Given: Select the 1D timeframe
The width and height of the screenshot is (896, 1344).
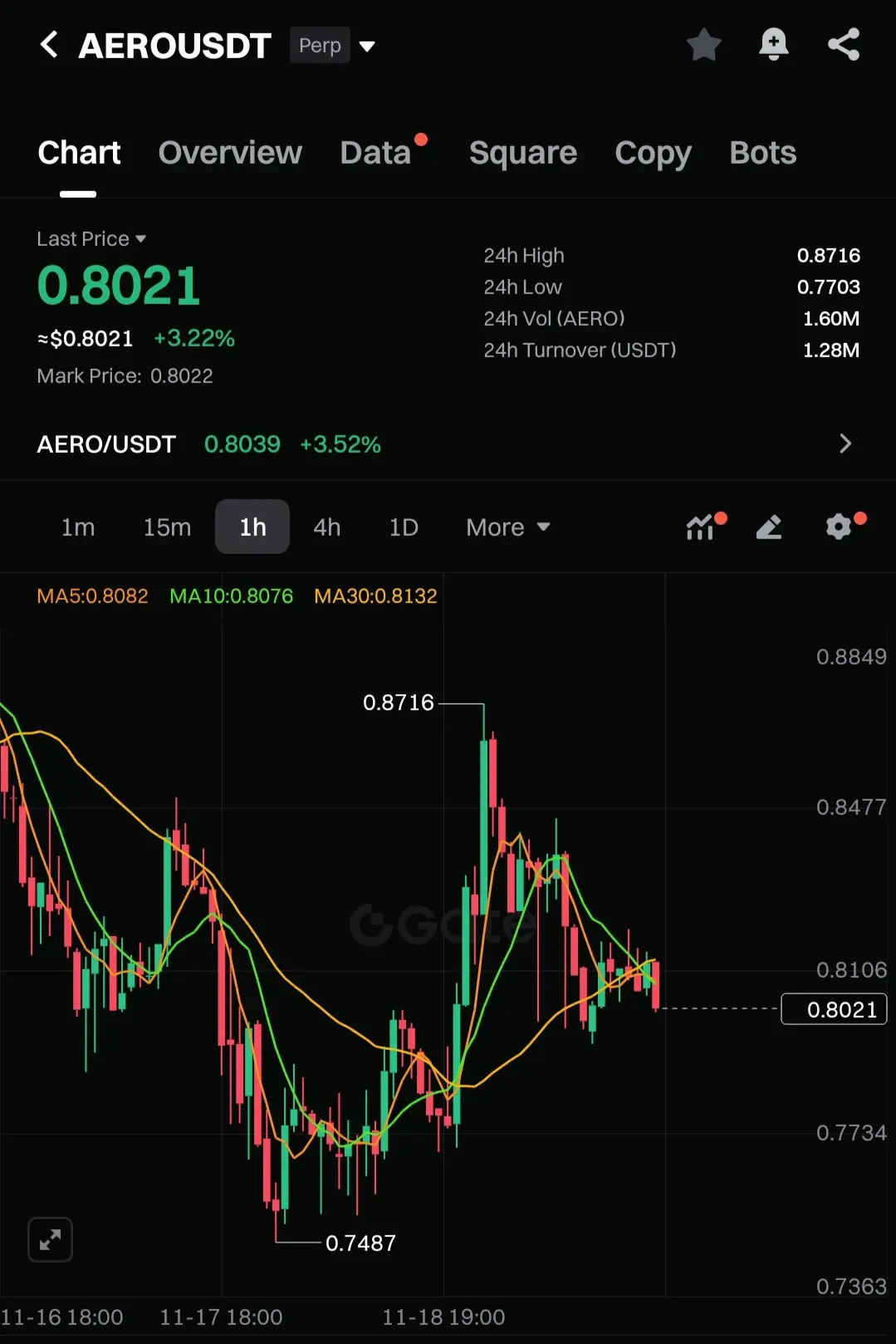Looking at the screenshot, I should 404,527.
